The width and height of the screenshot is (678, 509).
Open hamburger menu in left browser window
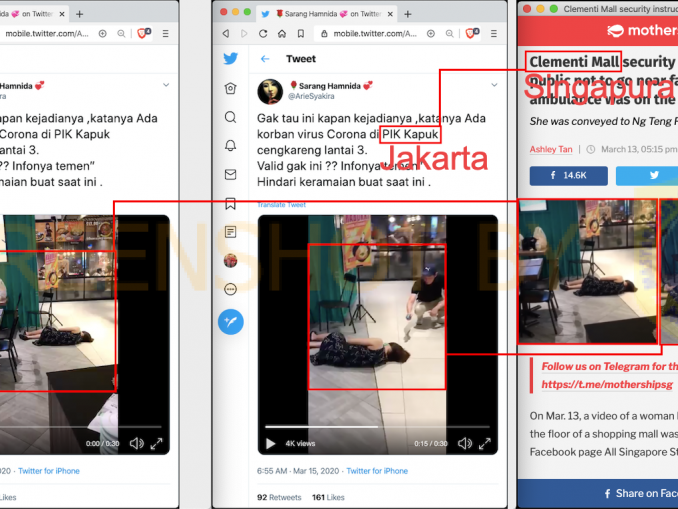[x=165, y=33]
